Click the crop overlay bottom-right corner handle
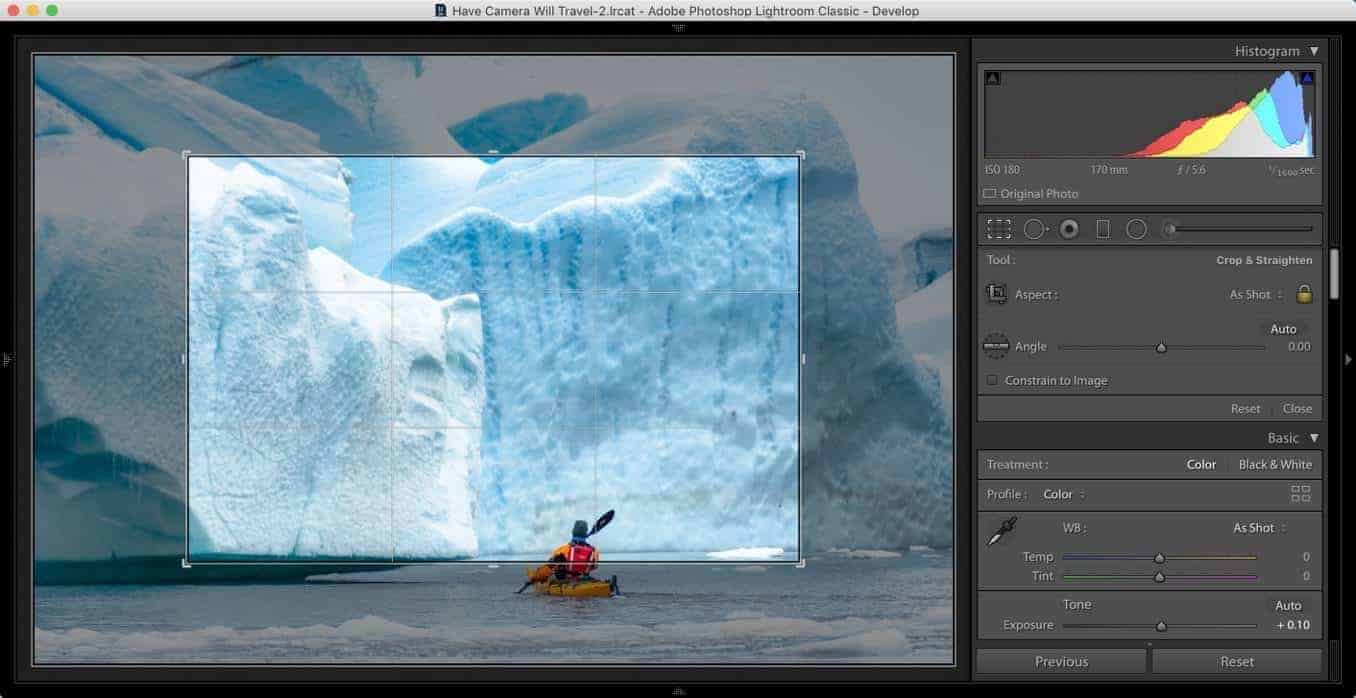The height and width of the screenshot is (698, 1356). click(x=800, y=563)
